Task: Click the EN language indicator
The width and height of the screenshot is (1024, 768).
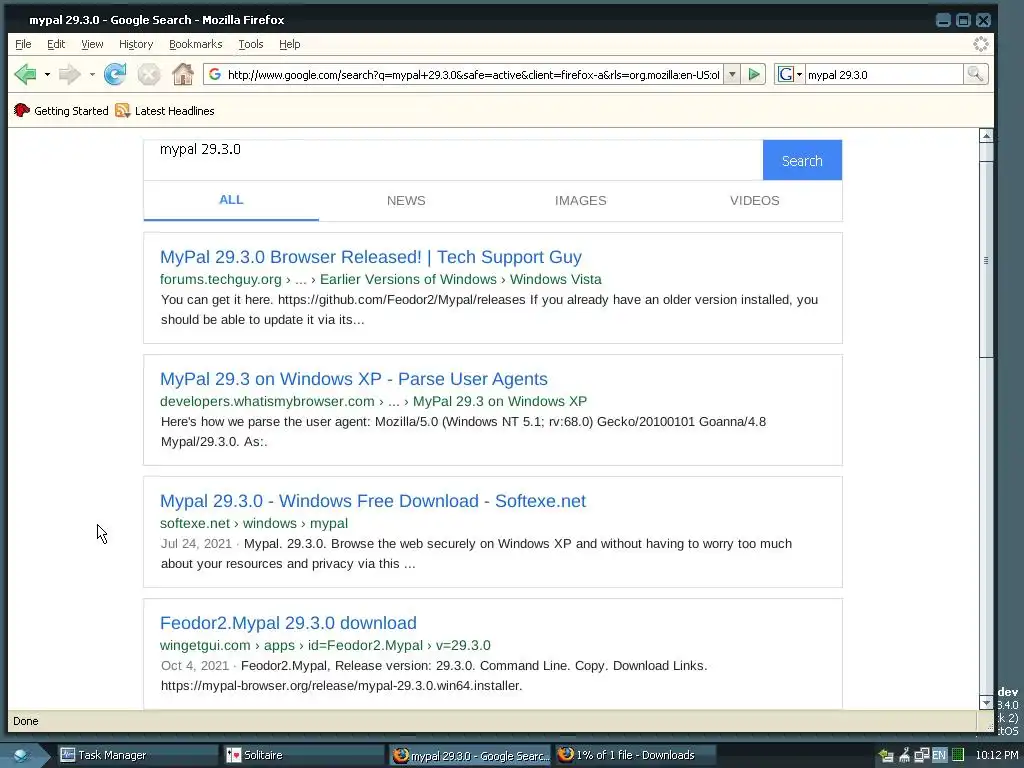Action: click(x=939, y=756)
